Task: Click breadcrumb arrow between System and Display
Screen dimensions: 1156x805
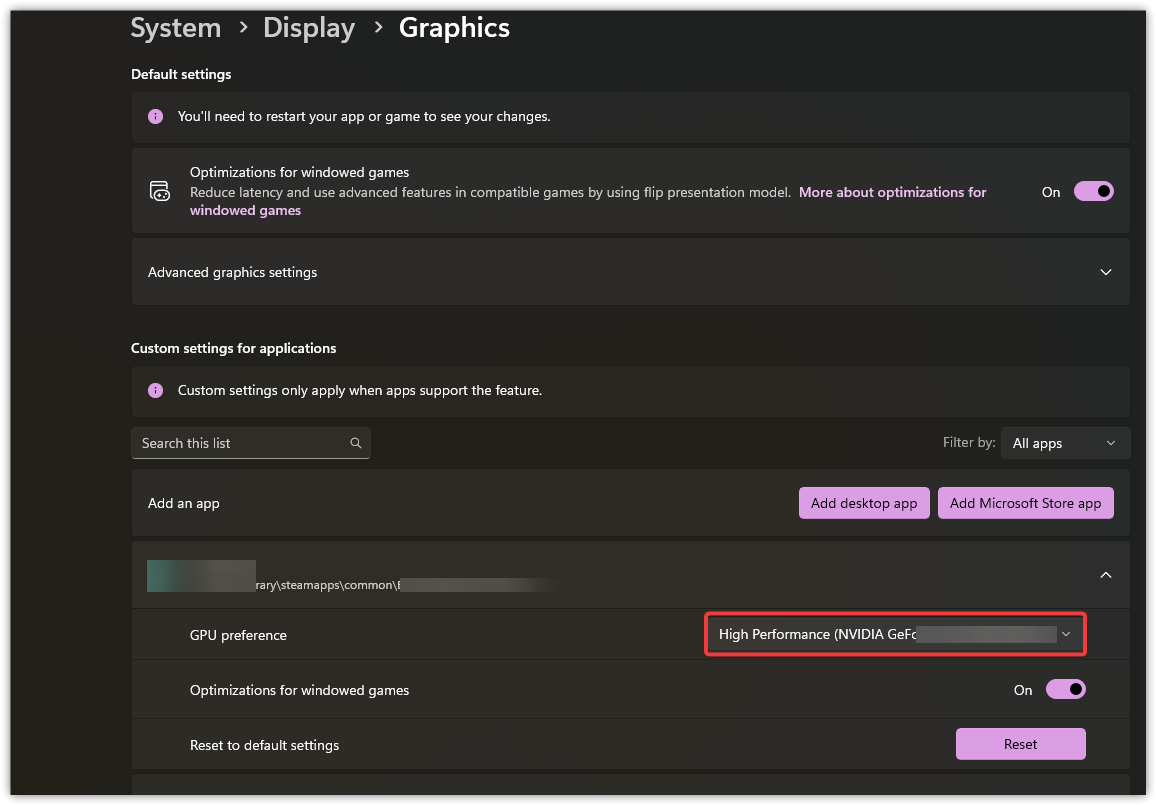Action: point(243,28)
